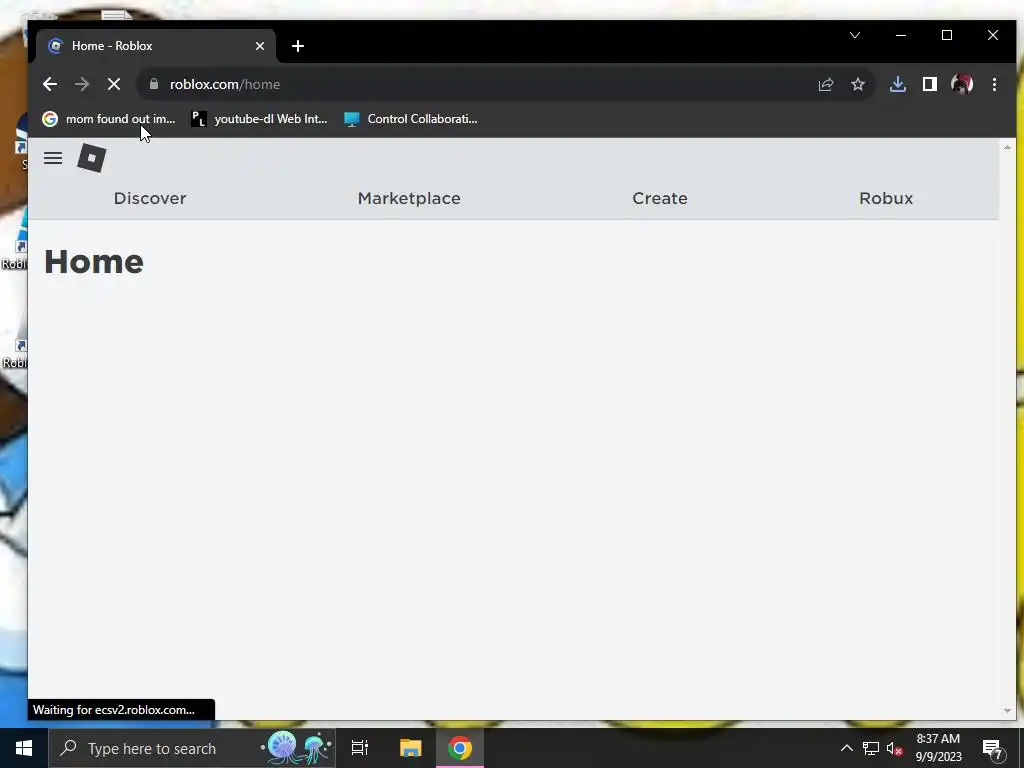Go to the Create page
This screenshot has height=768, width=1024.
(660, 198)
